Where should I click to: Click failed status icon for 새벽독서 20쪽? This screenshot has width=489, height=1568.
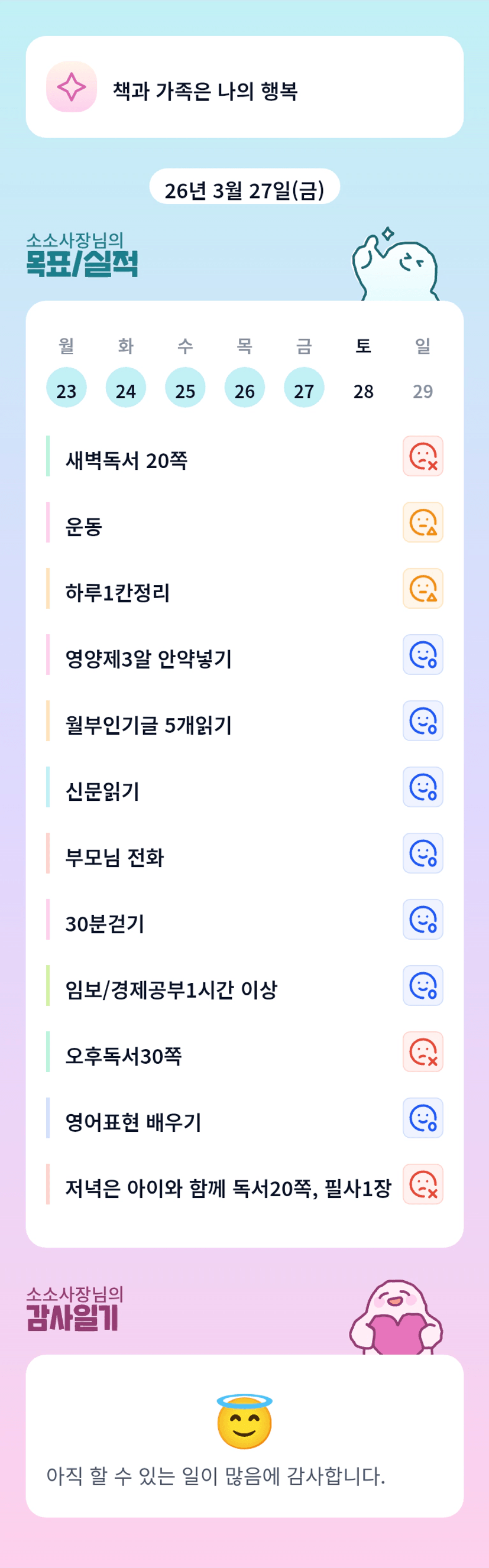coord(423,456)
